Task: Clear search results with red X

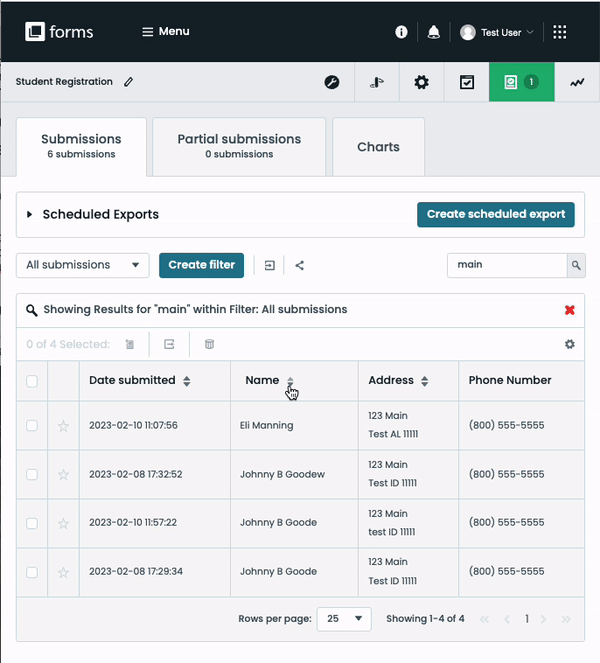Action: point(570,310)
